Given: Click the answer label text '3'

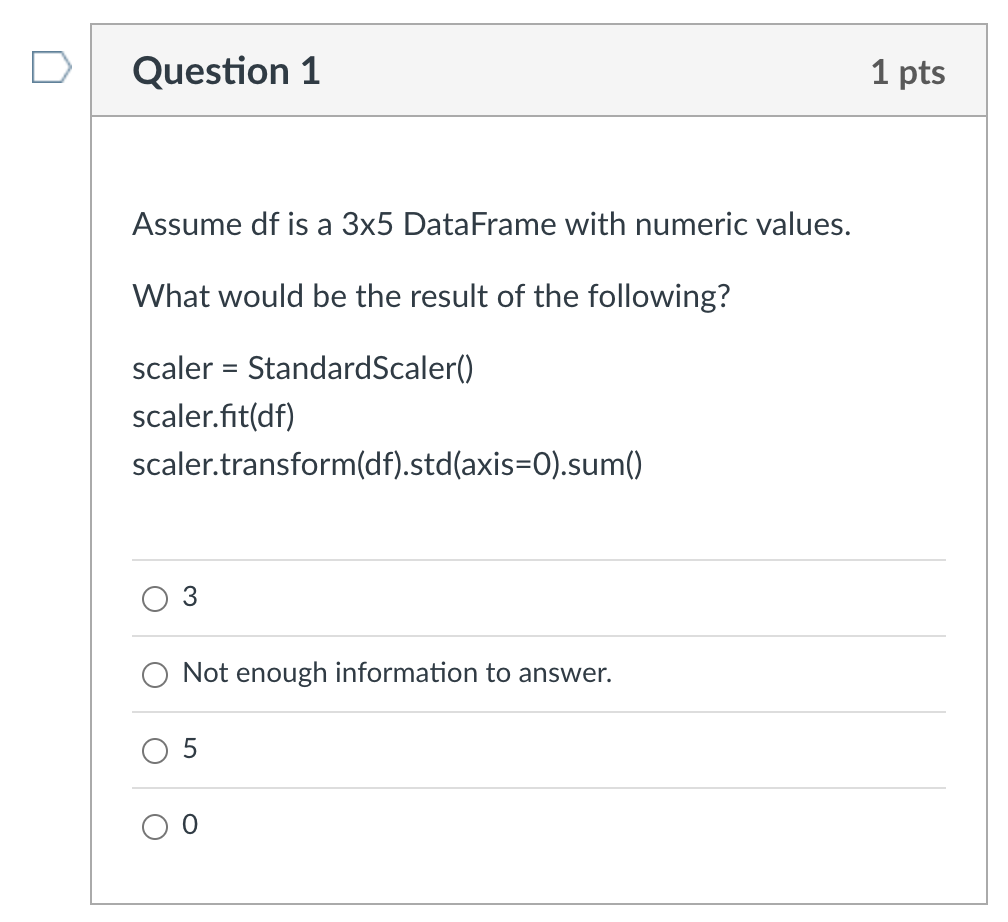Looking at the screenshot, I should pyautogui.click(x=190, y=597).
